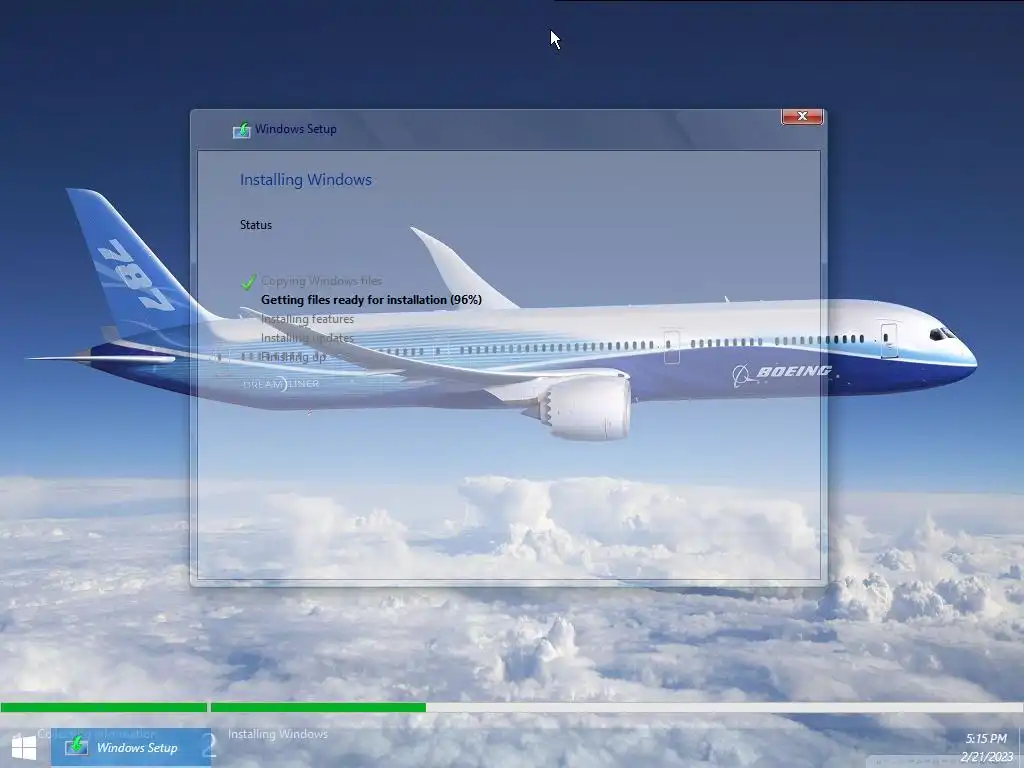This screenshot has height=768, width=1024.
Task: Click the '2' stage number at bottom
Action: [x=208, y=745]
